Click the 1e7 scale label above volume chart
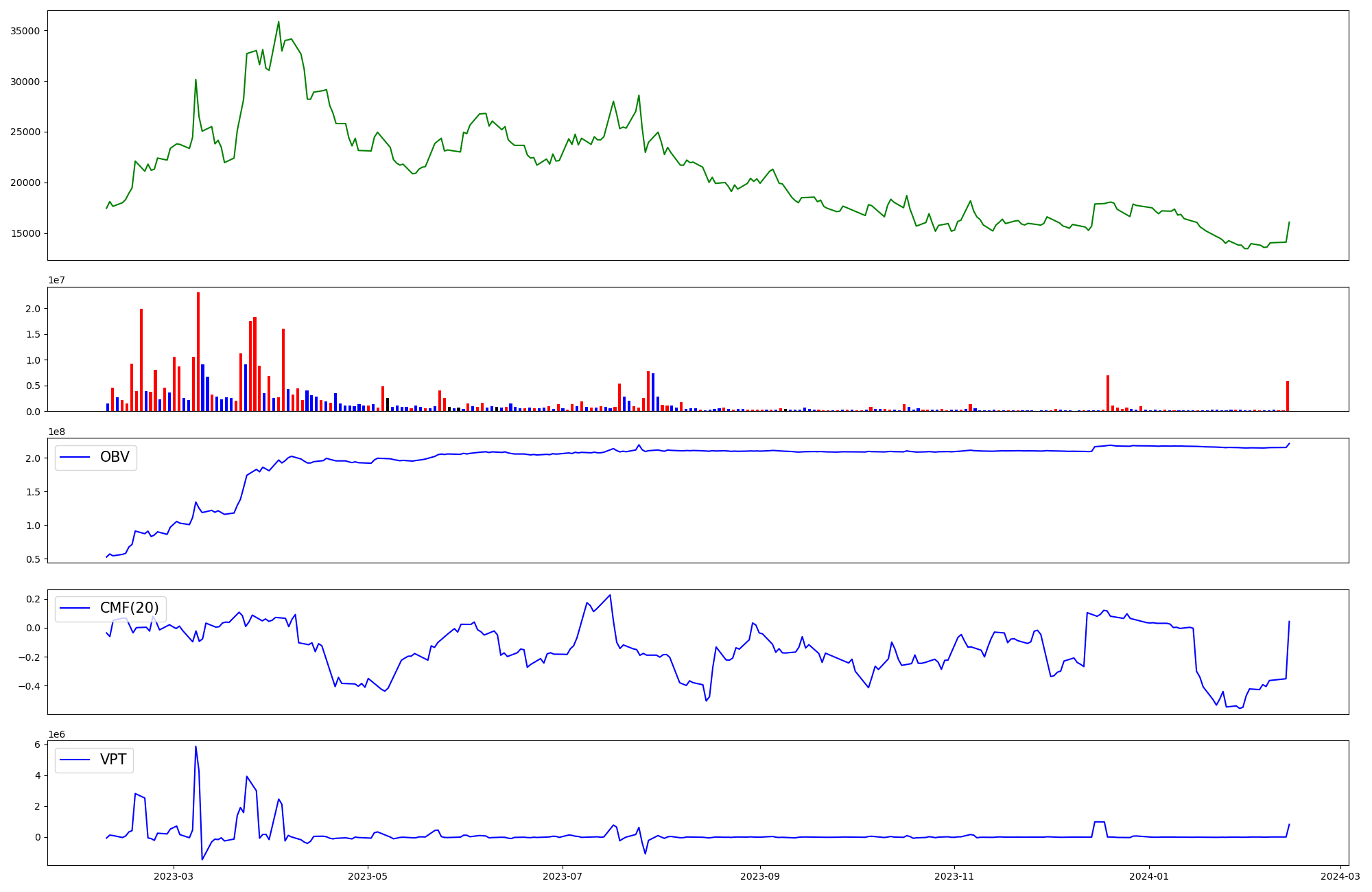 coord(56,281)
